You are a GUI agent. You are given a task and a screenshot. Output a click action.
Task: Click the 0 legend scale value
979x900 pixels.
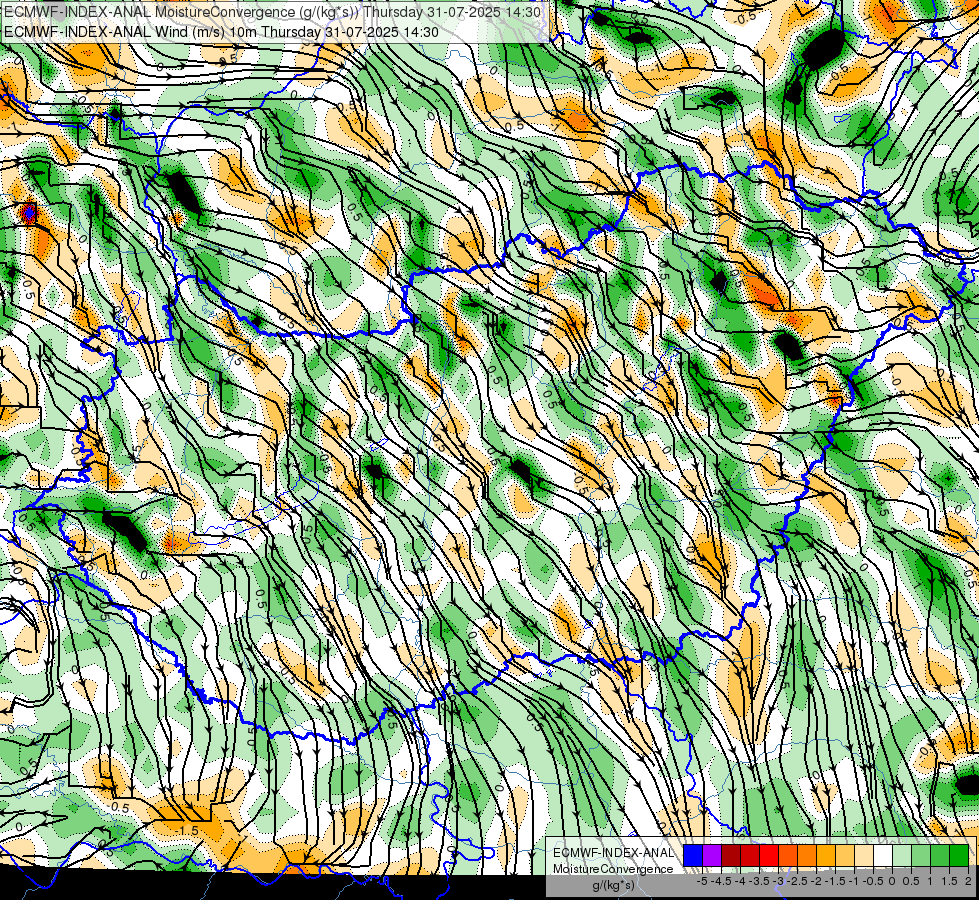coord(892,881)
